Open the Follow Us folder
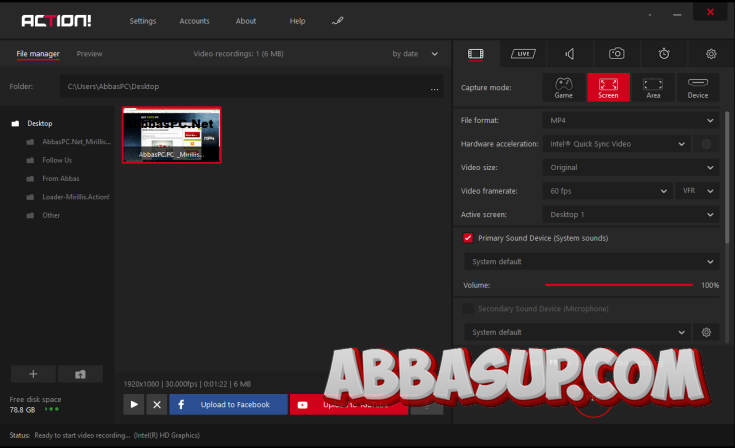 click(57, 160)
